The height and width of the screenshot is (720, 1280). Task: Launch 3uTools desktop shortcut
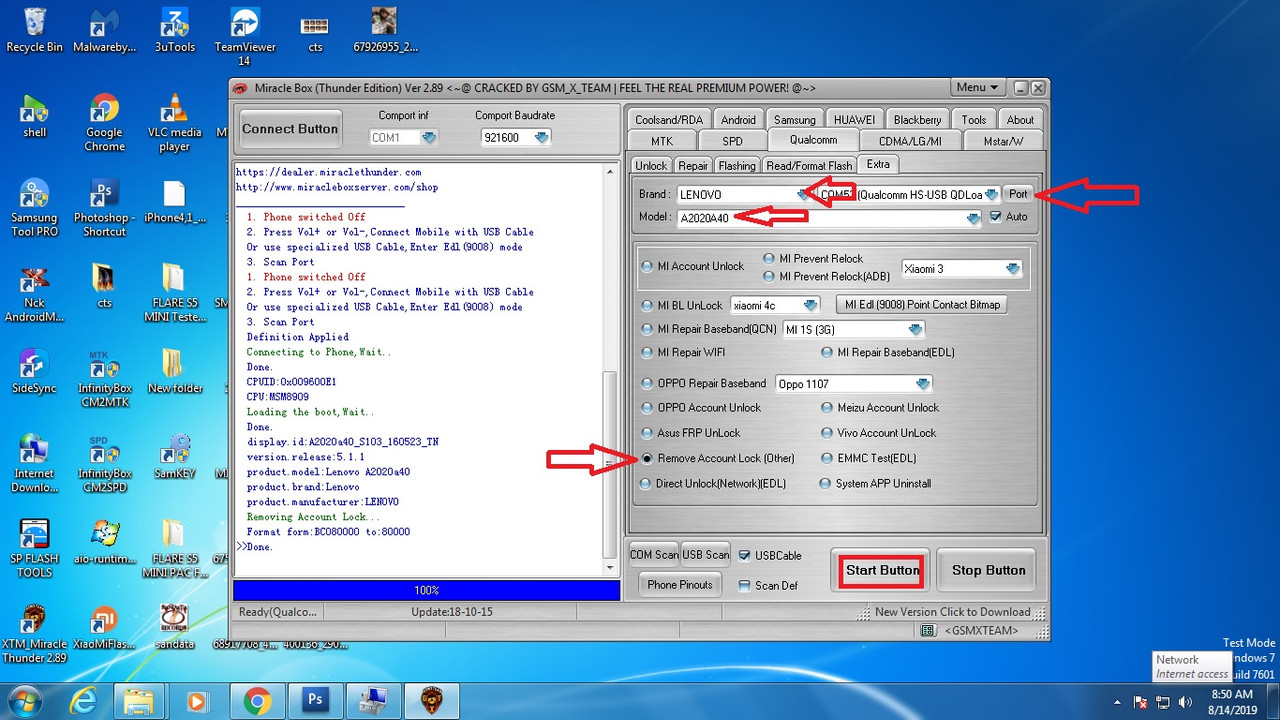(174, 30)
